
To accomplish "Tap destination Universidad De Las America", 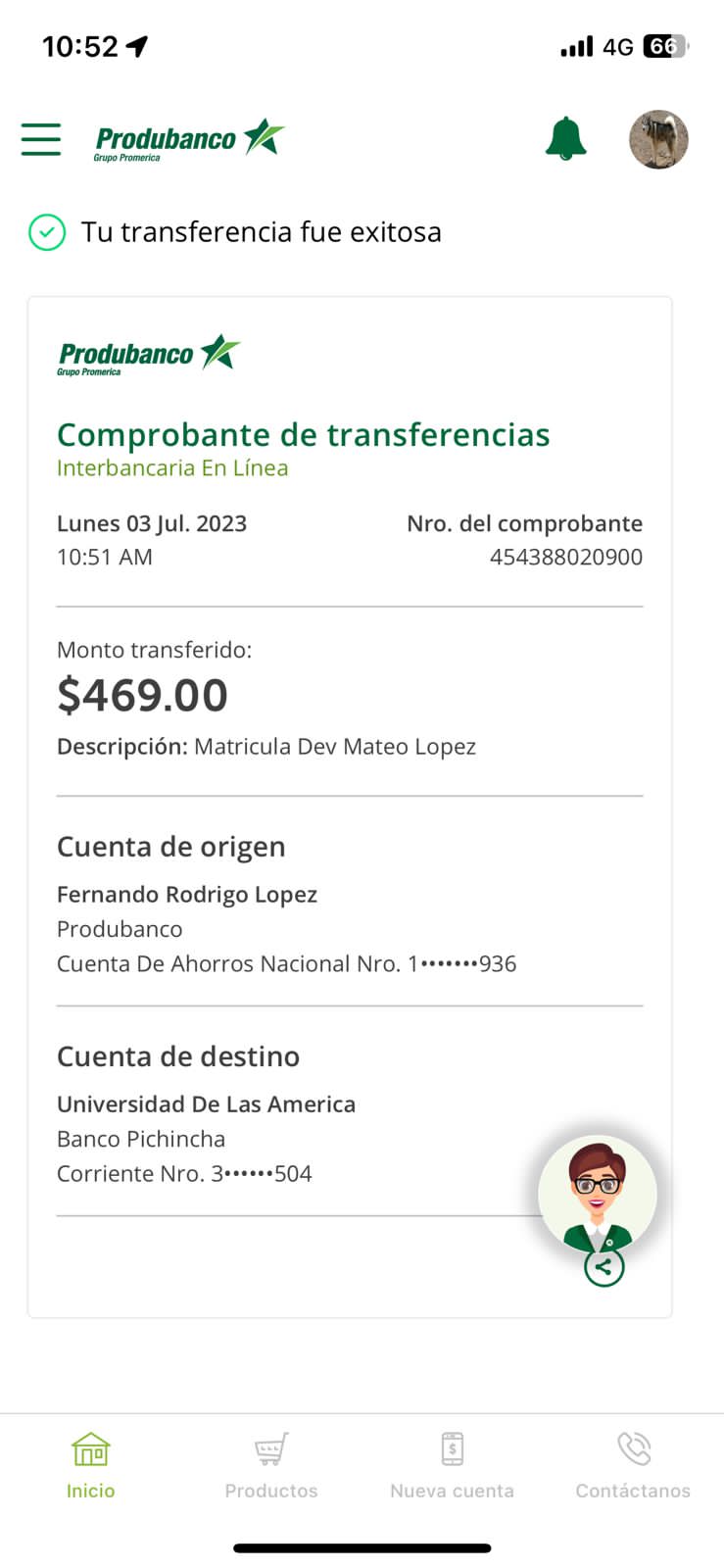I will pyautogui.click(x=206, y=1103).
